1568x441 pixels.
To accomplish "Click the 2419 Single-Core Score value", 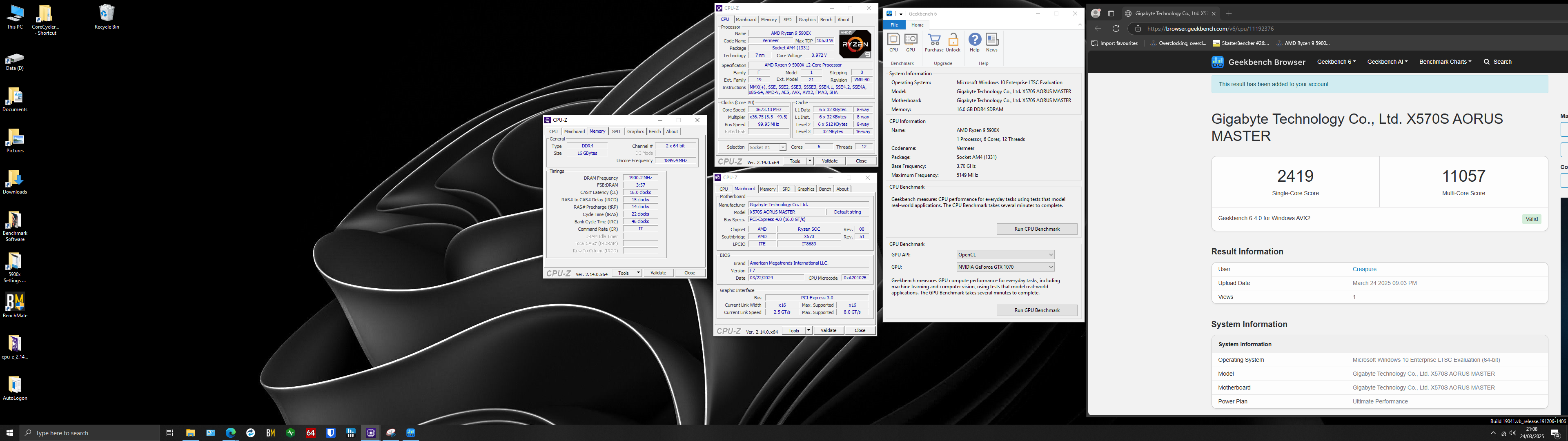I will 1295,176.
